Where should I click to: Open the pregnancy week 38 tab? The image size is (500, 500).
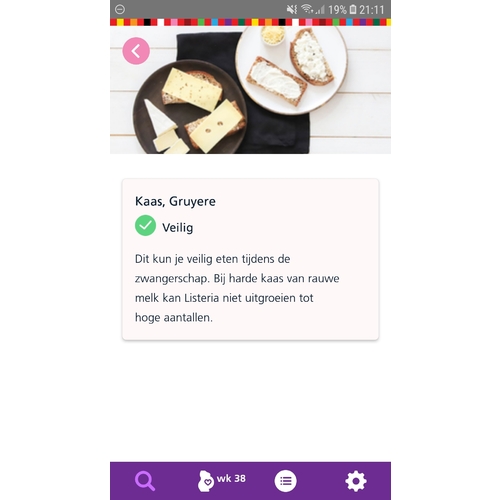click(x=222, y=481)
